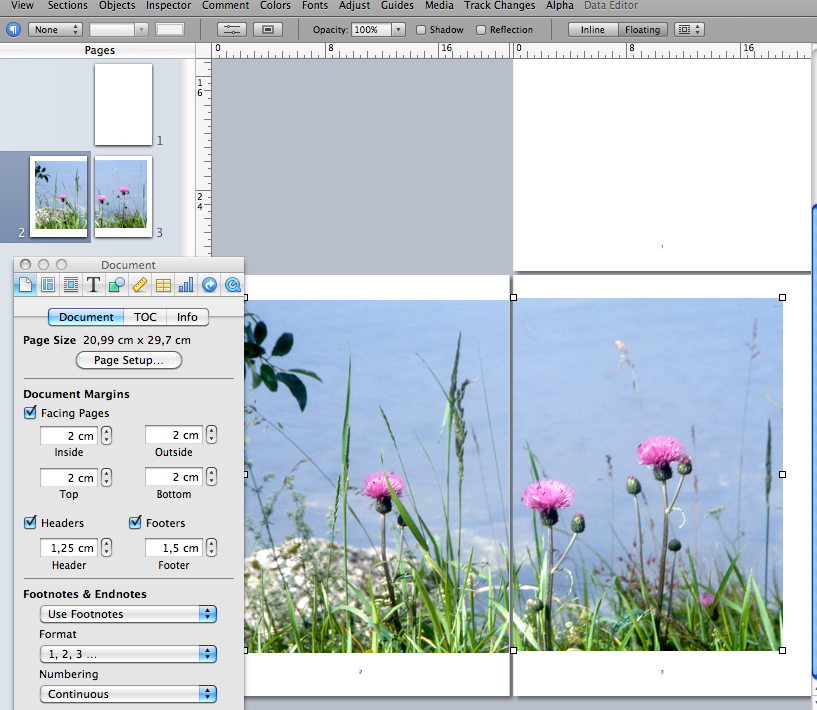Select page 2 thumbnail
Image resolution: width=817 pixels, height=710 pixels.
pos(58,197)
